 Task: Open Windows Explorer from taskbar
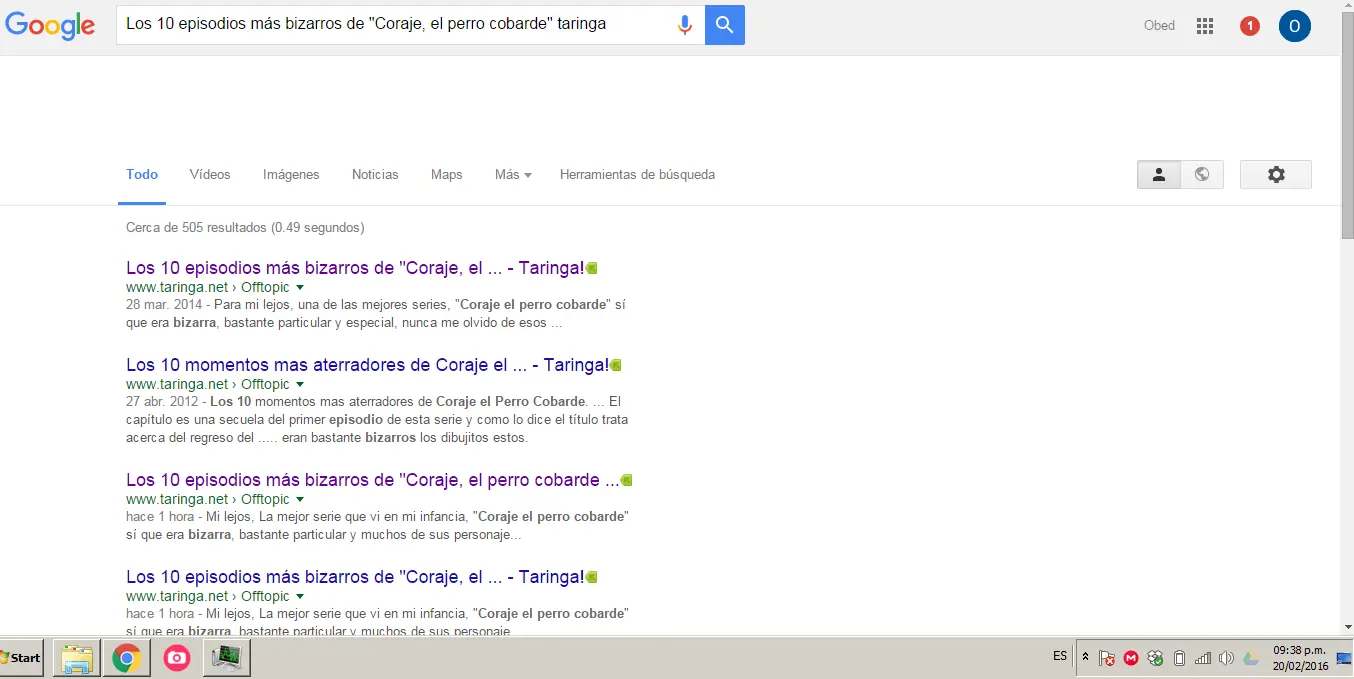tap(77, 658)
